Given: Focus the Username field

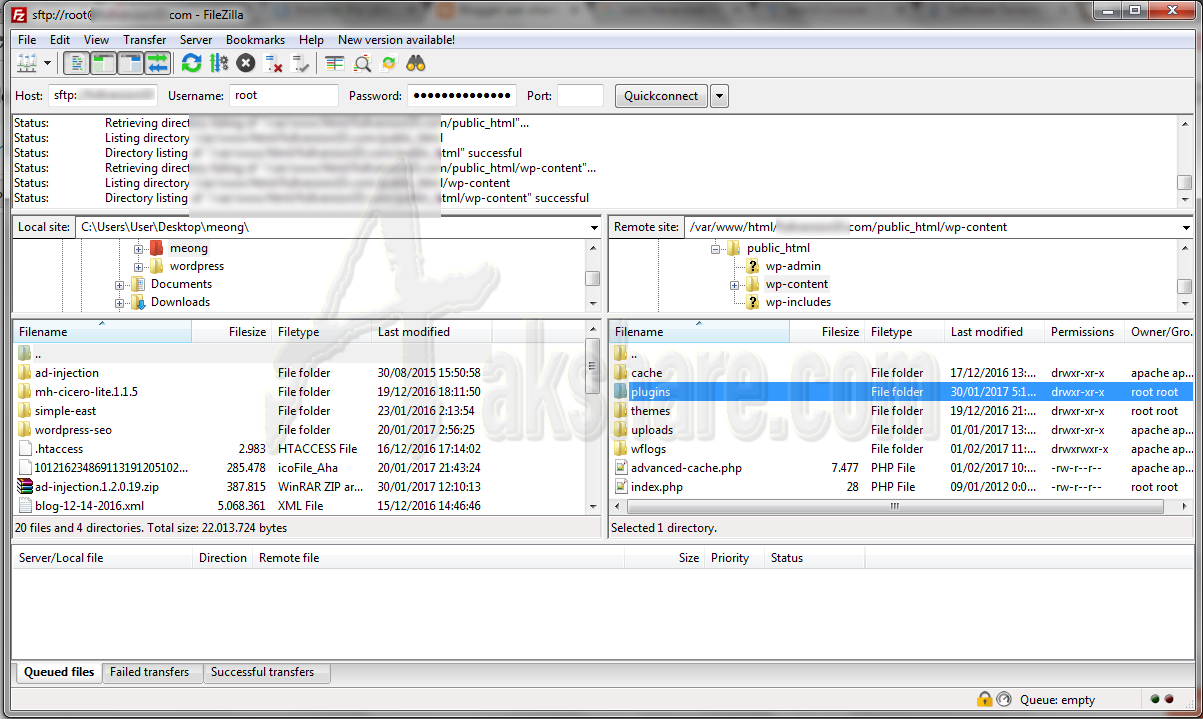Looking at the screenshot, I should coord(284,96).
